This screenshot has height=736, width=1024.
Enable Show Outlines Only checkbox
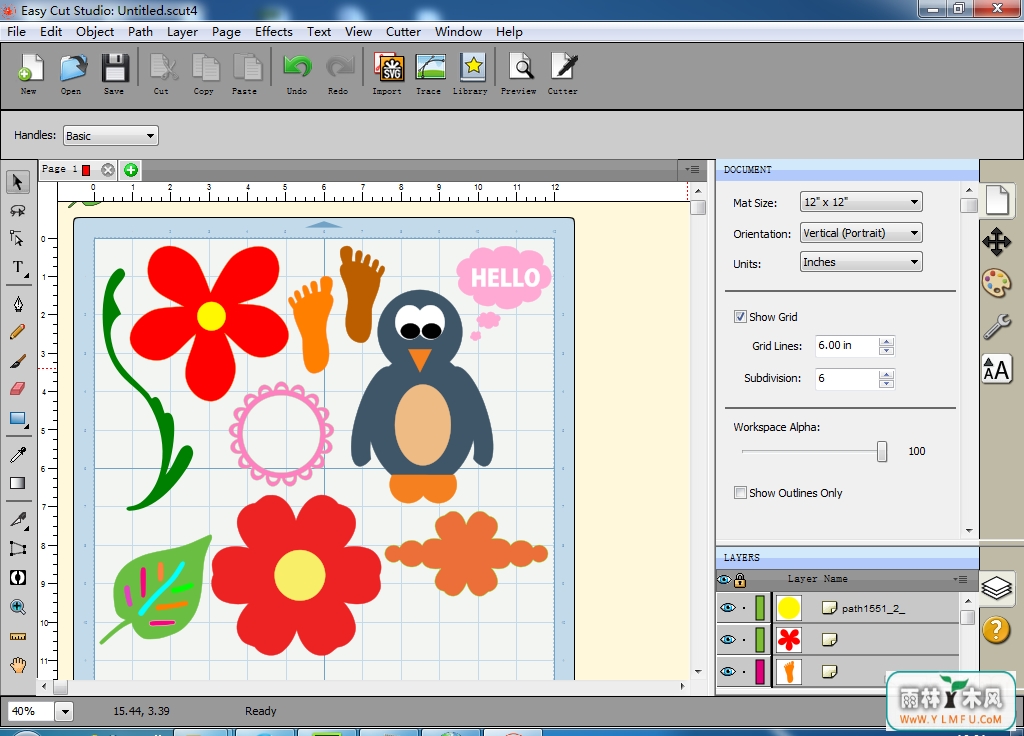click(x=740, y=492)
